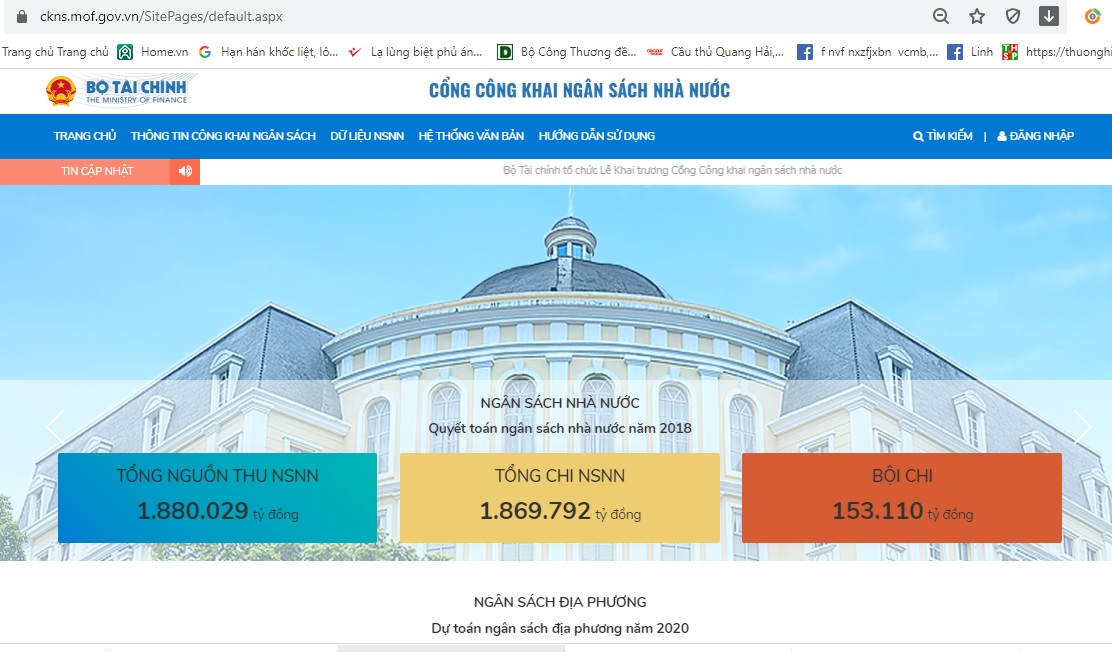Open Hướng dẫn sử dụng menu
The height and width of the screenshot is (652, 1112).
click(x=596, y=136)
